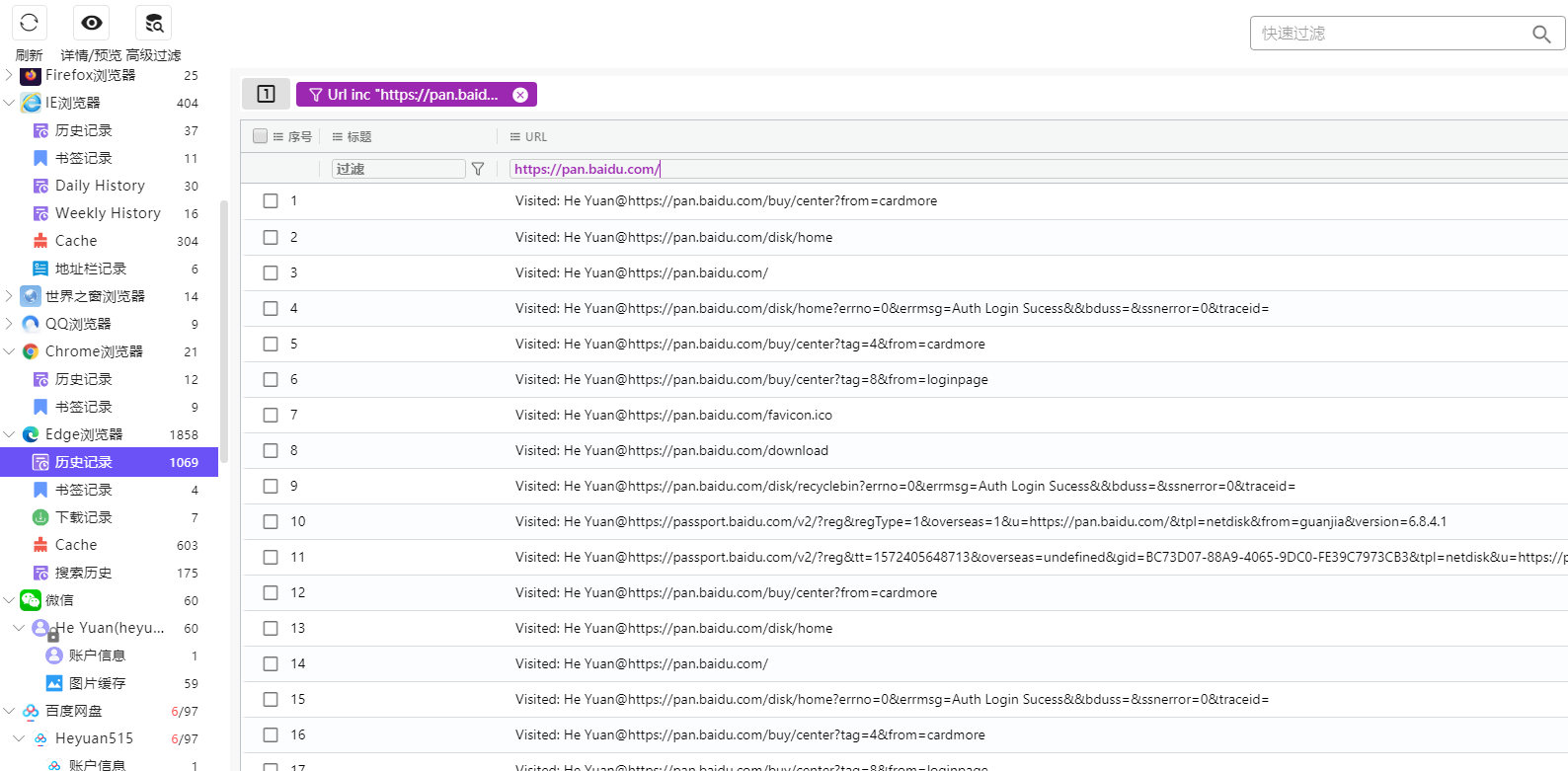Check the checkbox for row 14

point(271,663)
